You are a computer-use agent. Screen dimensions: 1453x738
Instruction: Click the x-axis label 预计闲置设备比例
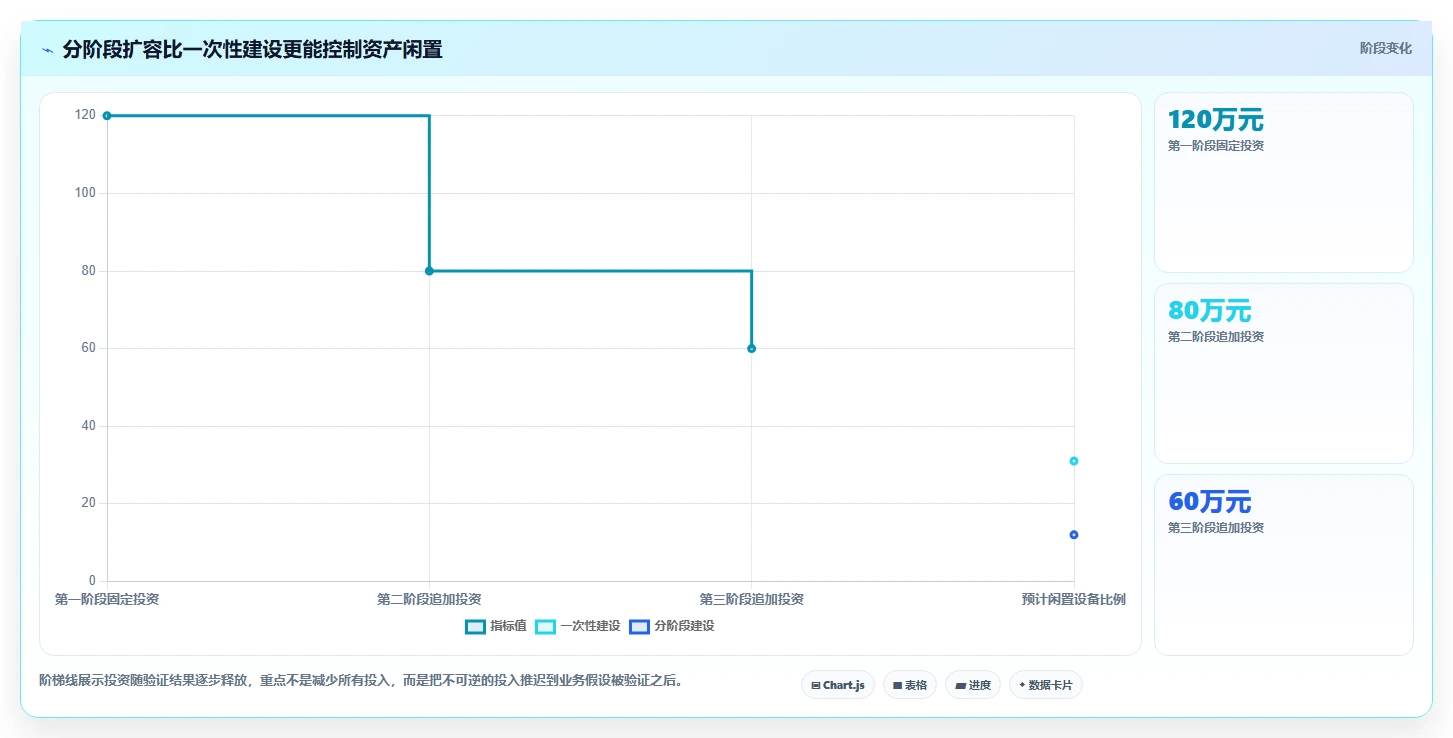click(x=1074, y=600)
